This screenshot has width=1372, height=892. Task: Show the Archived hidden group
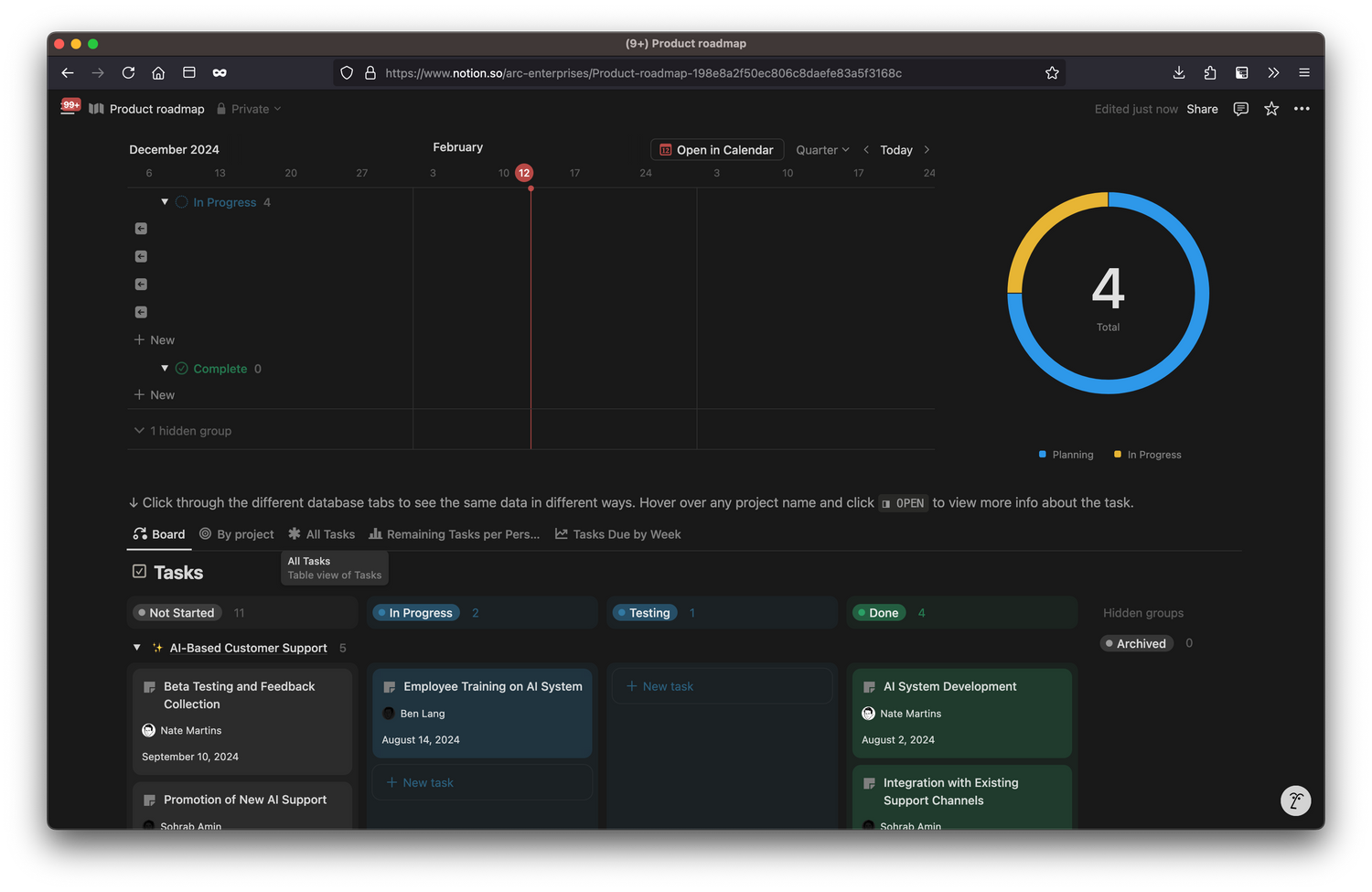(1136, 643)
